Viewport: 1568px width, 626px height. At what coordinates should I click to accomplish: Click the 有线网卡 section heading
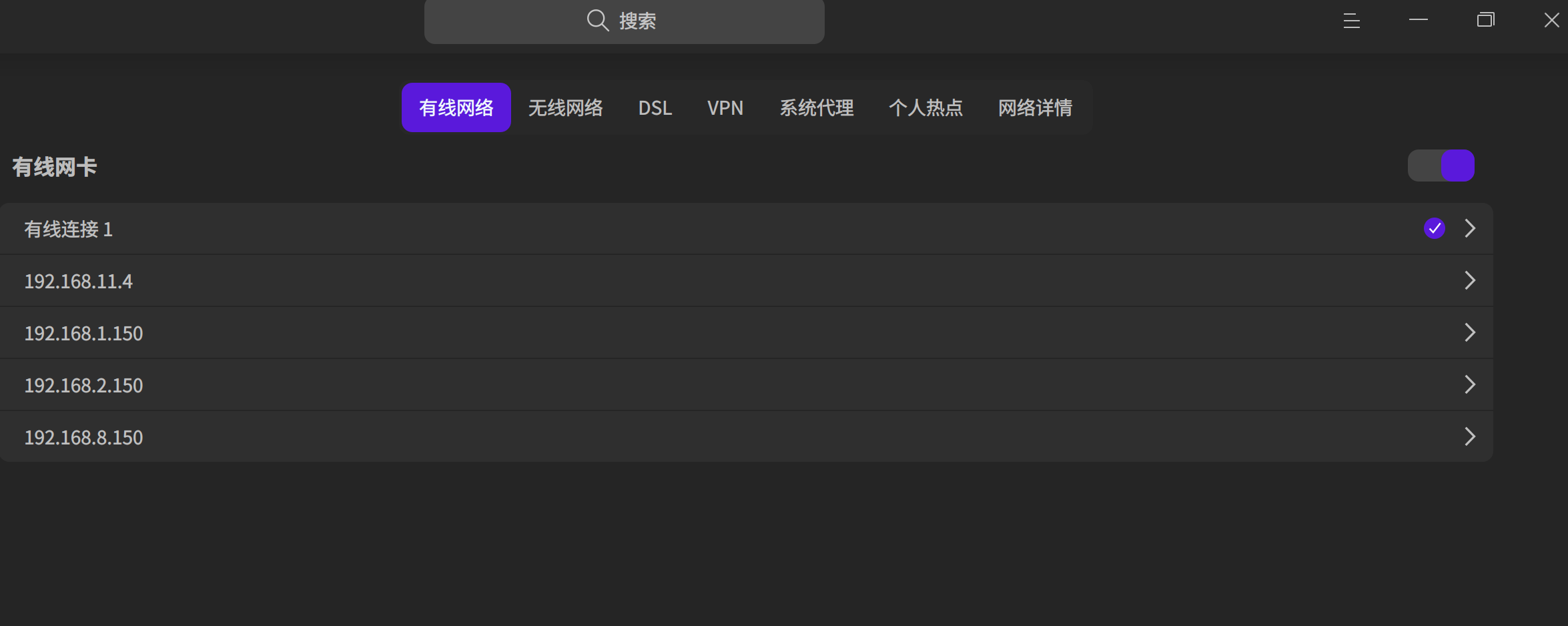[x=55, y=167]
